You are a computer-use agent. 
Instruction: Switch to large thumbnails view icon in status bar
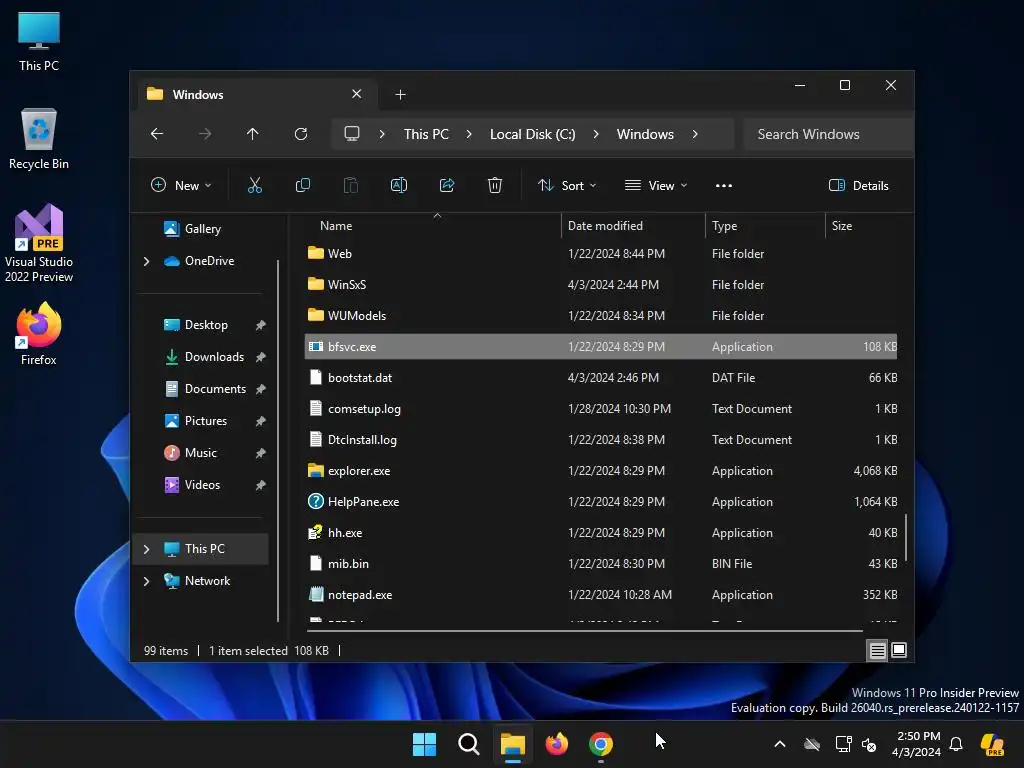(x=899, y=650)
